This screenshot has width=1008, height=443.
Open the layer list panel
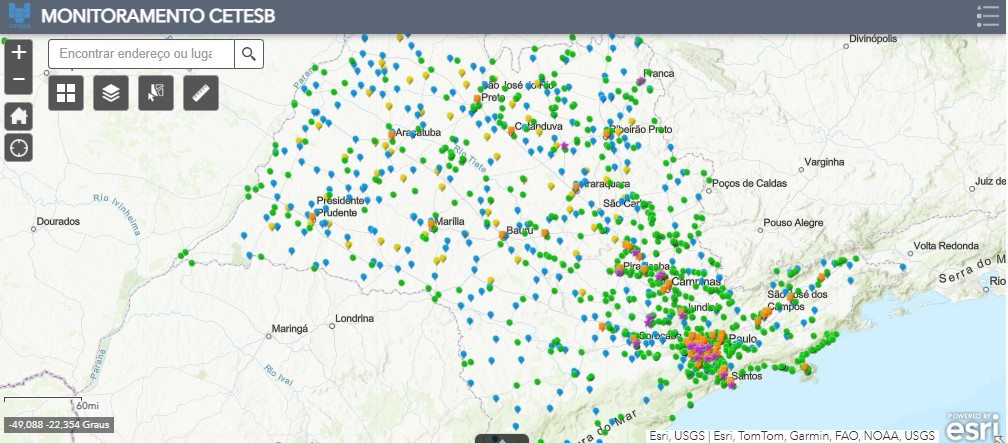click(111, 93)
